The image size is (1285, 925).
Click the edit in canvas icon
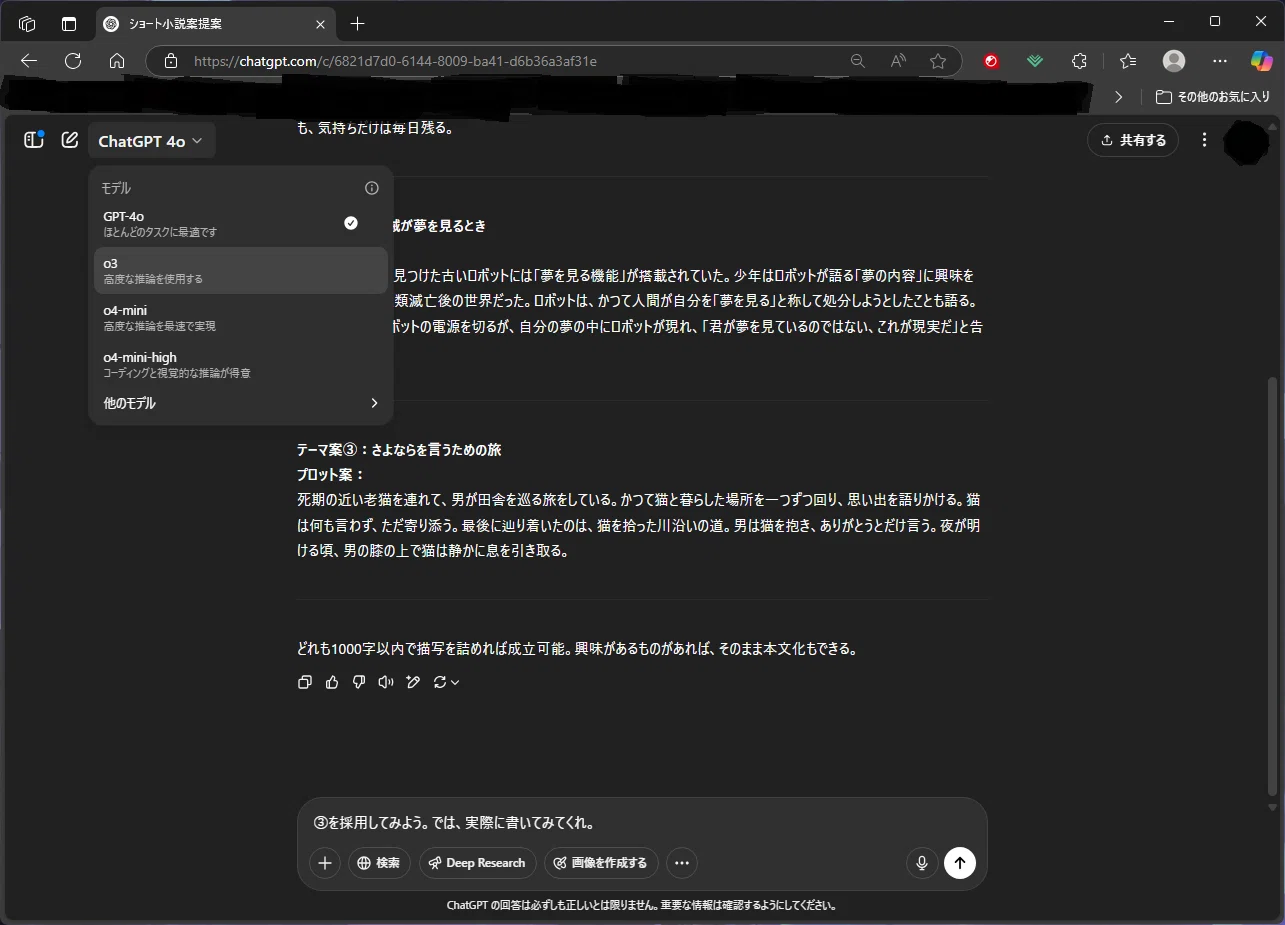click(x=413, y=682)
